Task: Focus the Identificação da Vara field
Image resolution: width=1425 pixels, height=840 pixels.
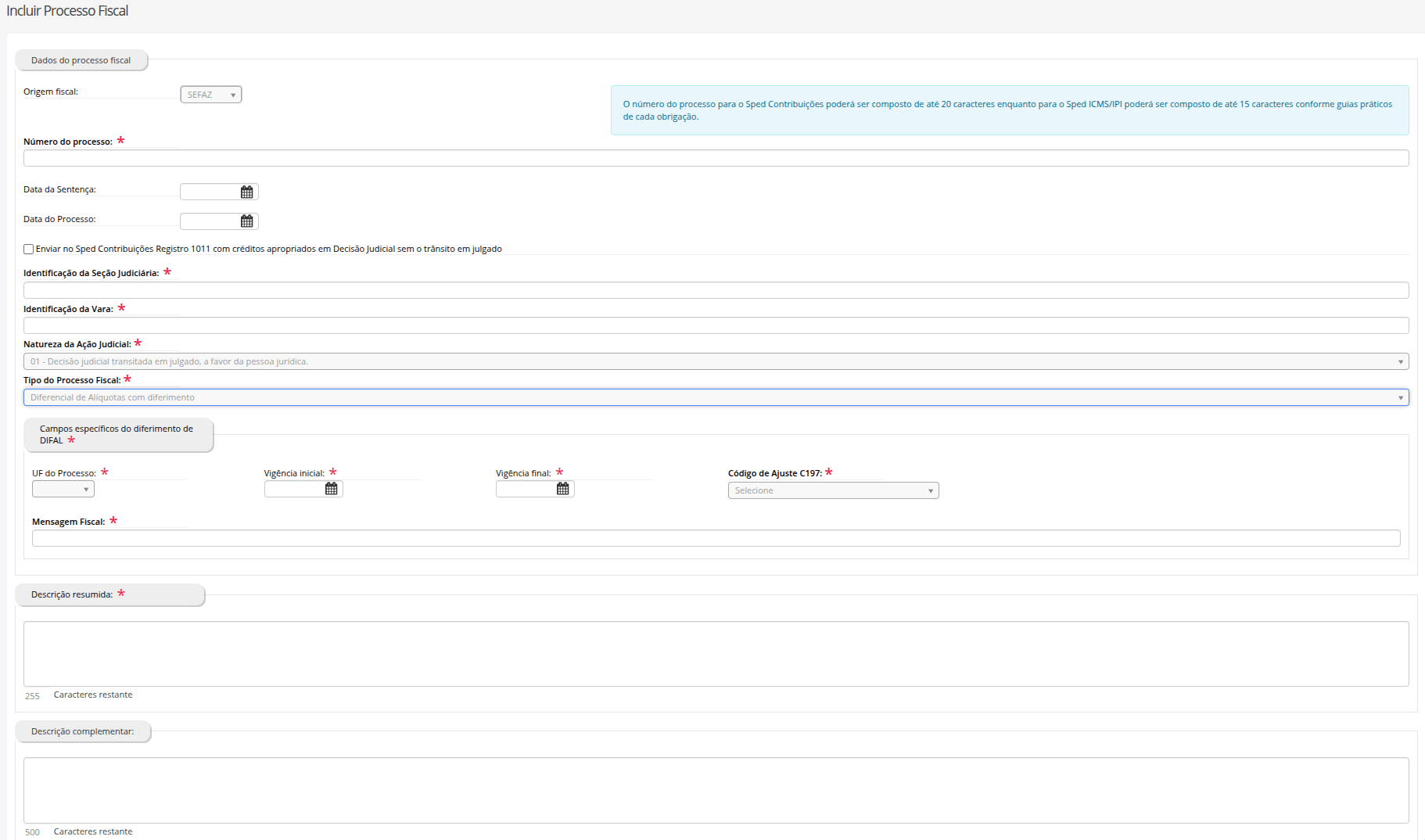Action: (x=716, y=325)
